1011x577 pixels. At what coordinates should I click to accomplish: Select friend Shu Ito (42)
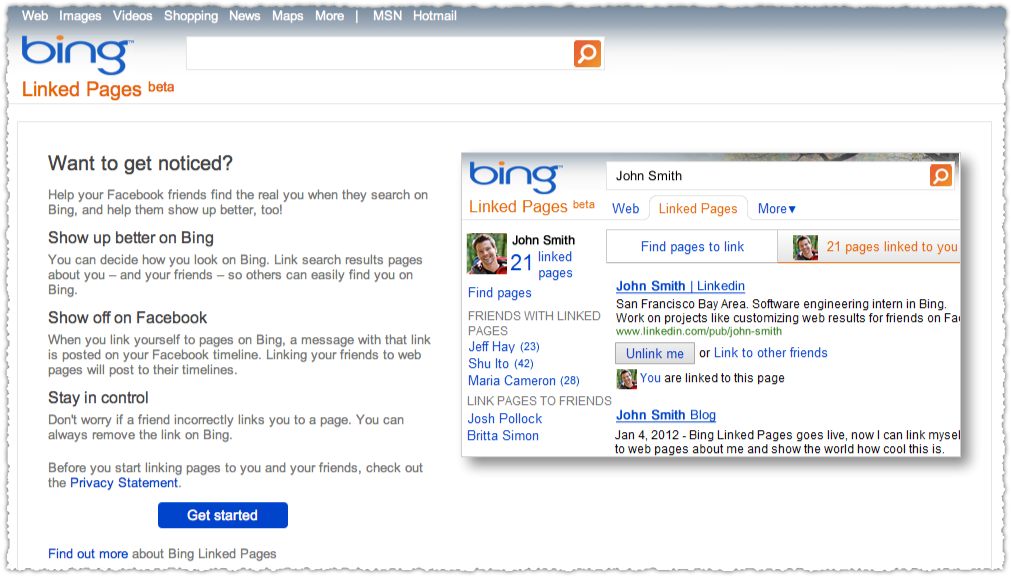(x=501, y=364)
